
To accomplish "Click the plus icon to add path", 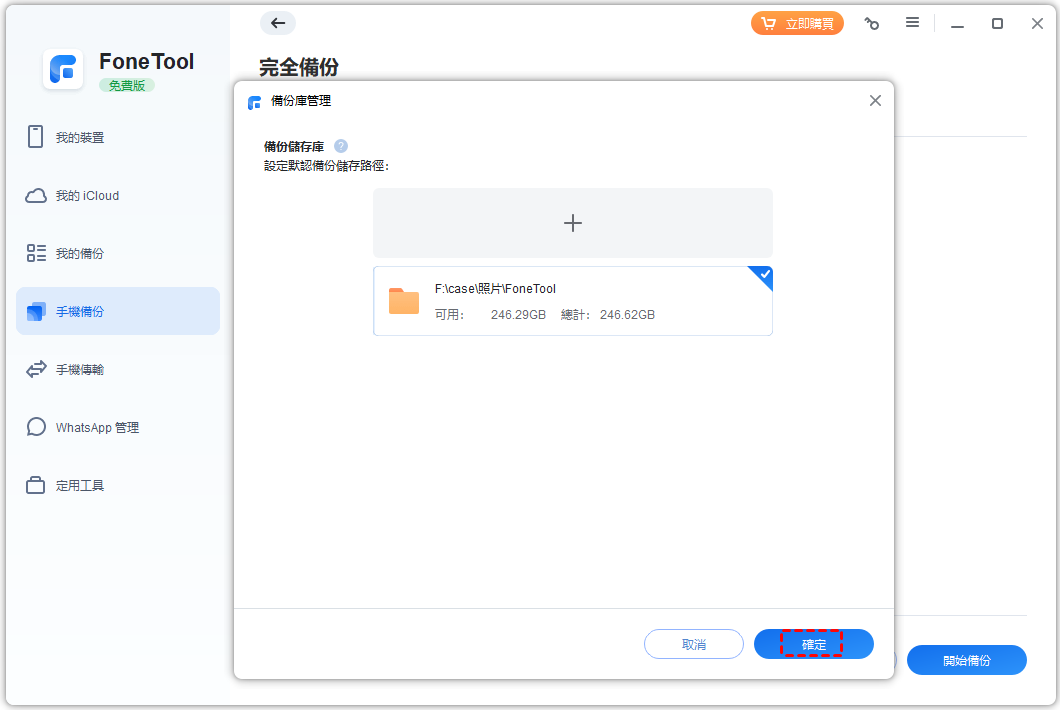I will (572, 223).
